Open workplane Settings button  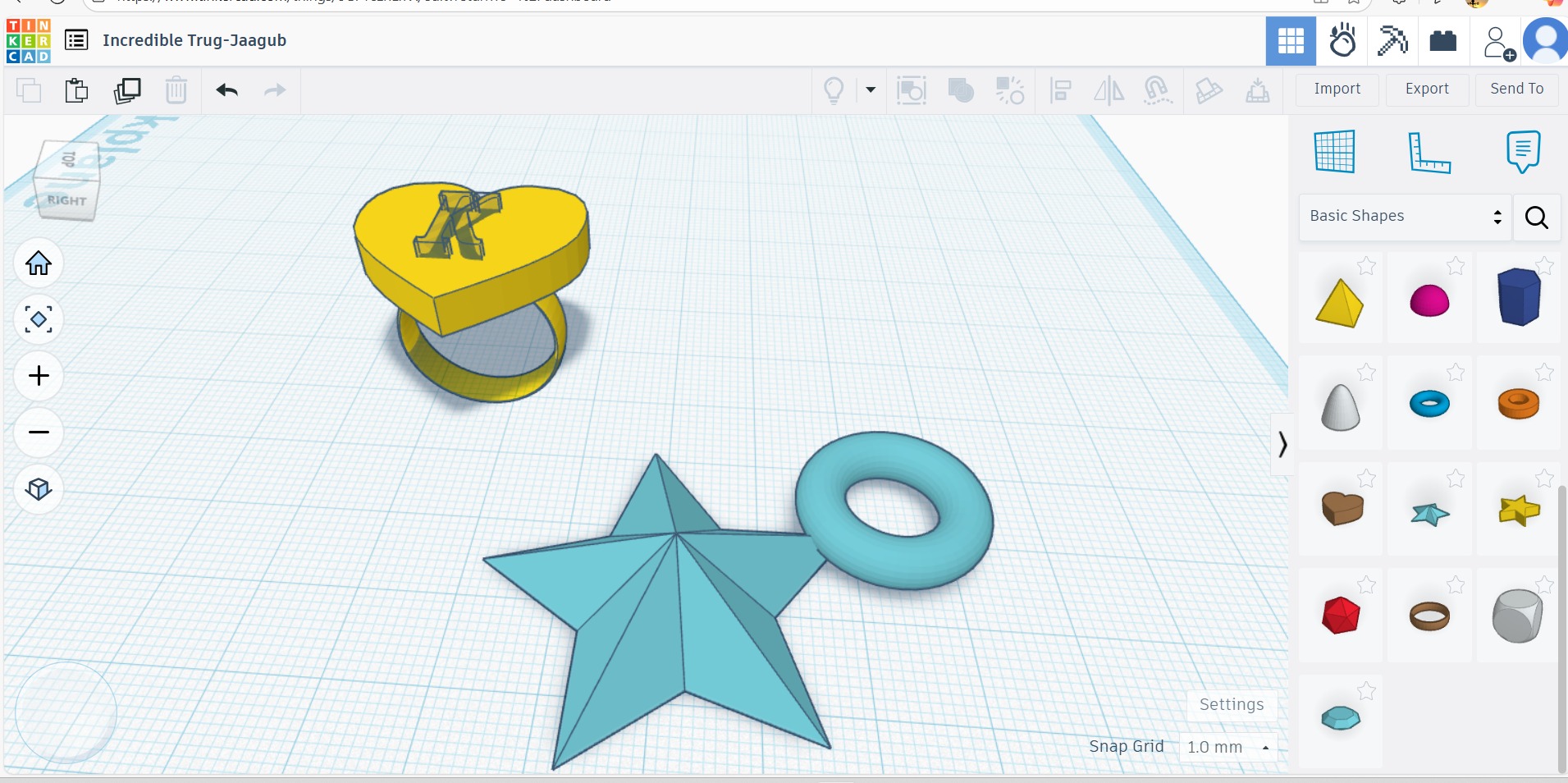[x=1232, y=704]
